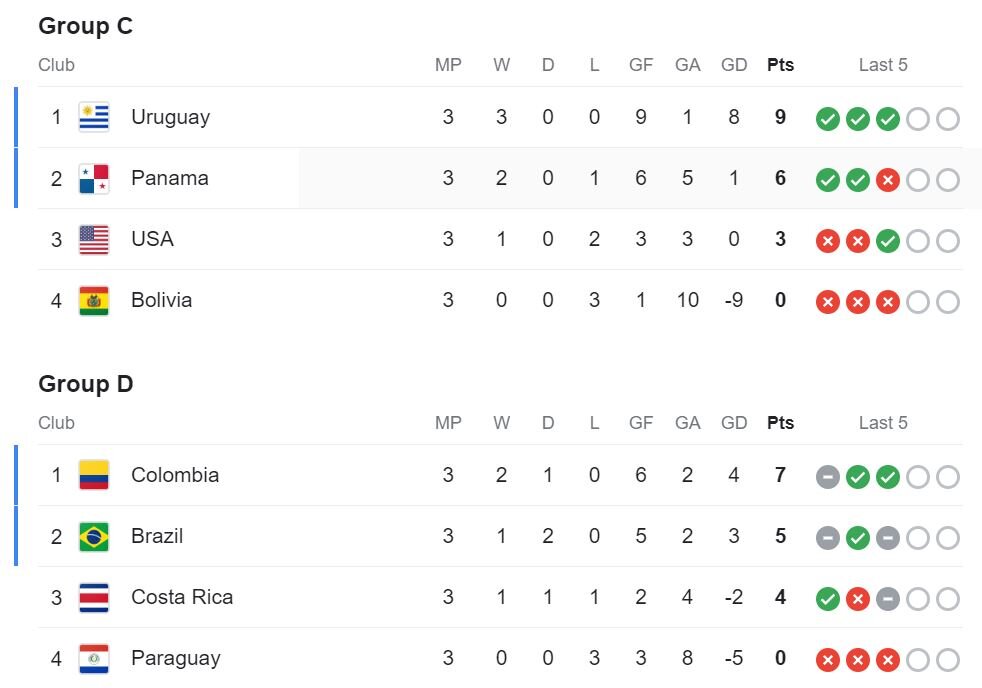
Task: Click the Paraguay flag icon
Action: click(94, 659)
